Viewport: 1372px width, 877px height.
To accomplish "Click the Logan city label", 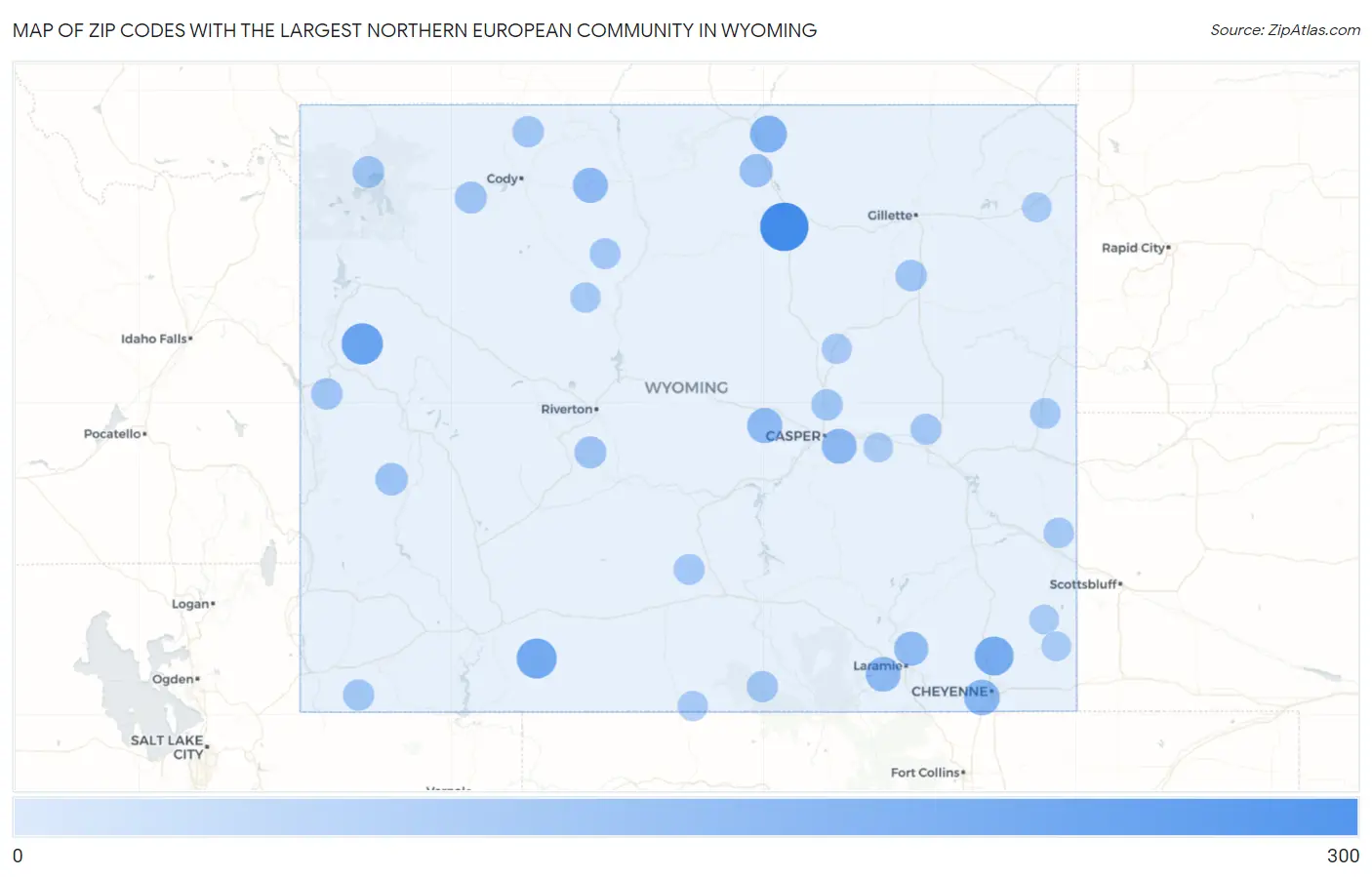I will pos(193,604).
